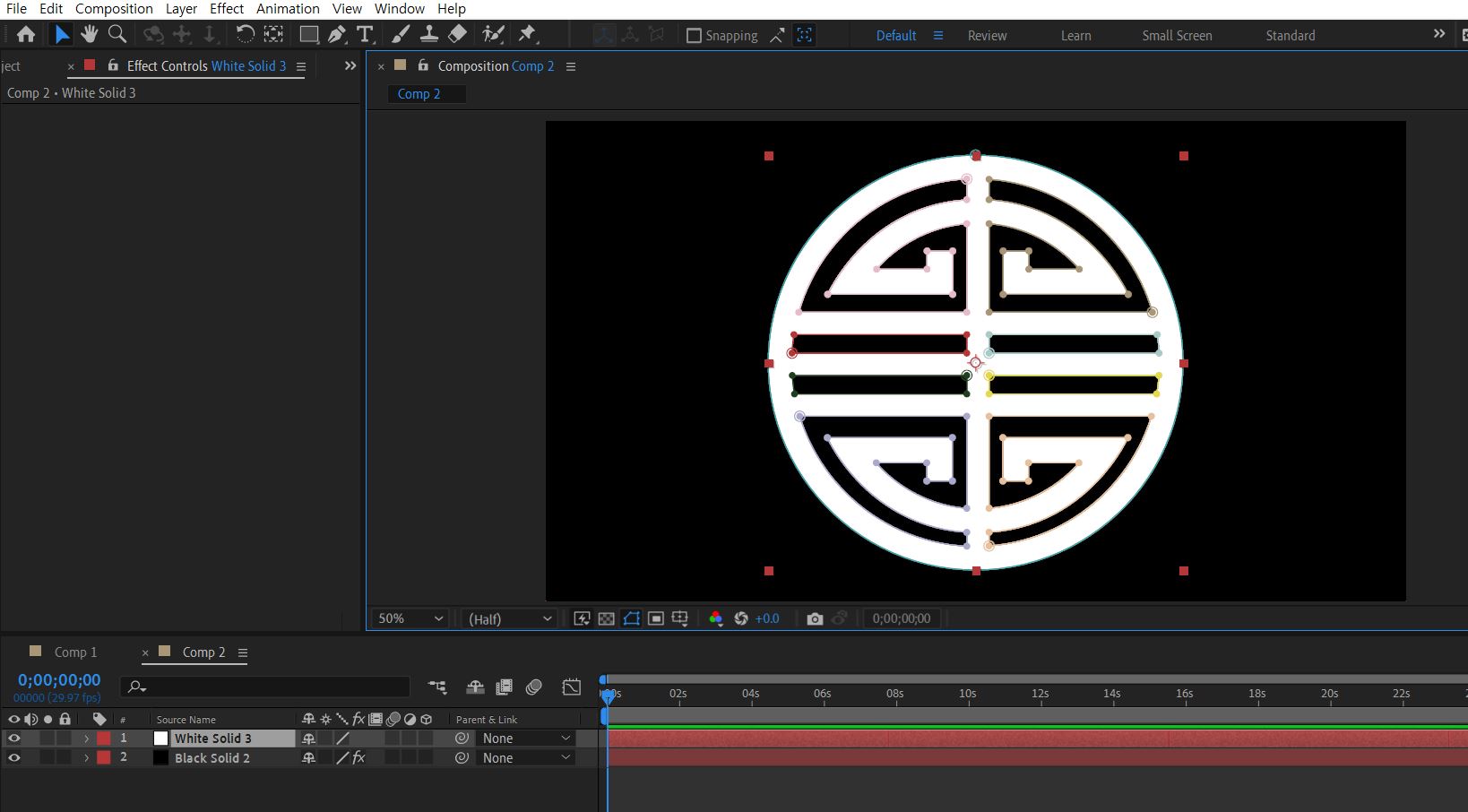Screen dimensions: 1468x812
Task: Enable the Snapping checkbox
Action: (694, 36)
